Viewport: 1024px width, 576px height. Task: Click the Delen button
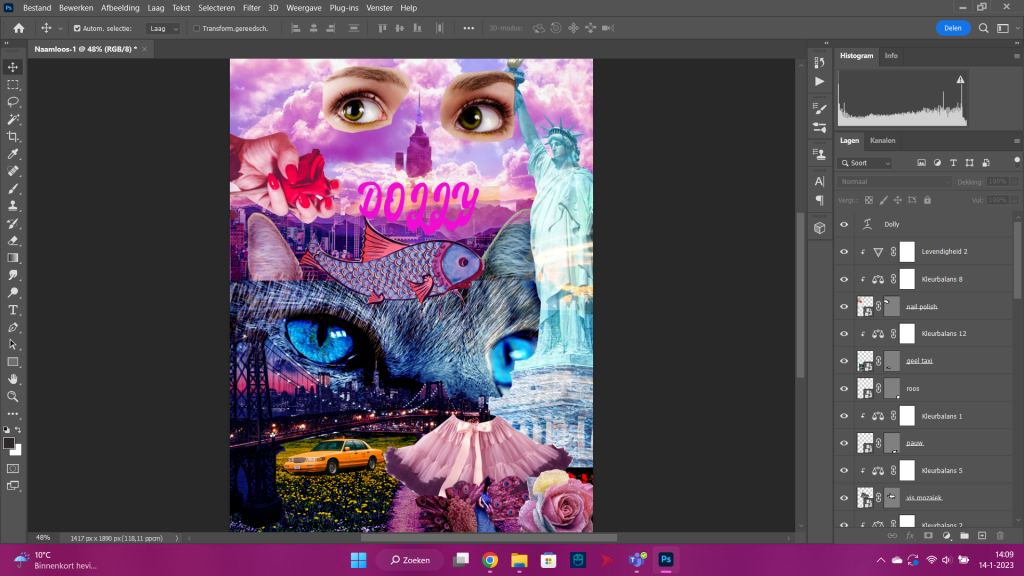(x=953, y=28)
